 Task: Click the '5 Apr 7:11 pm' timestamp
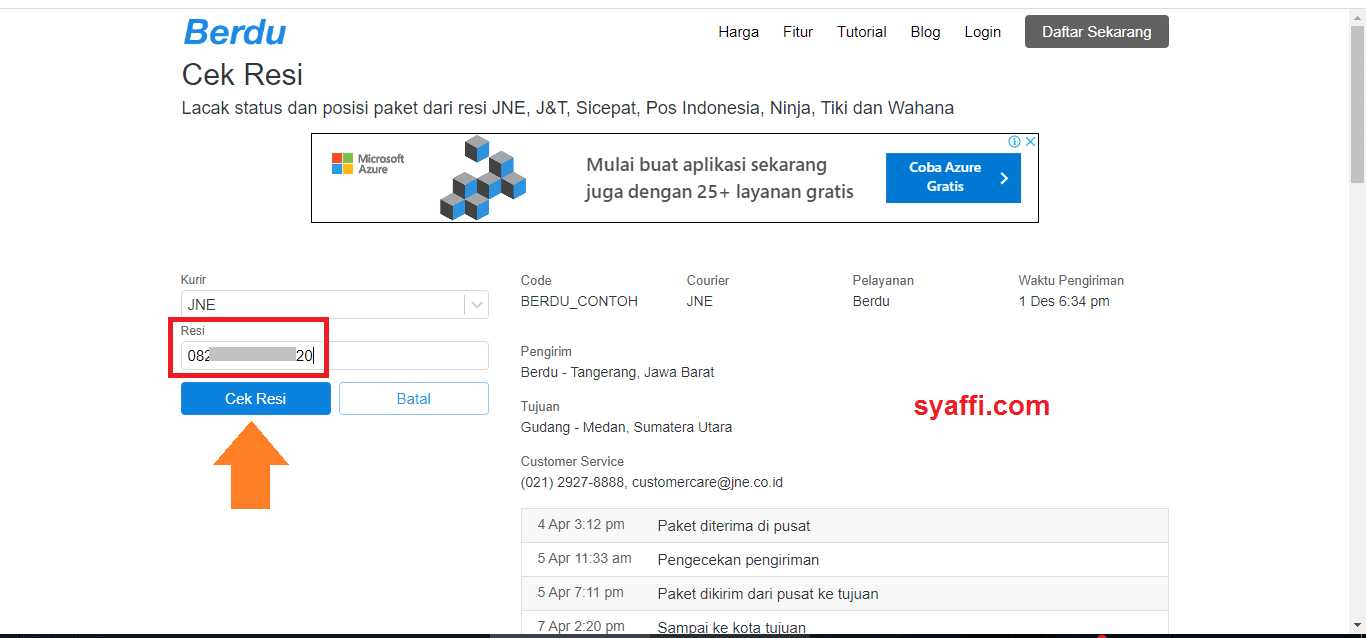(x=581, y=592)
